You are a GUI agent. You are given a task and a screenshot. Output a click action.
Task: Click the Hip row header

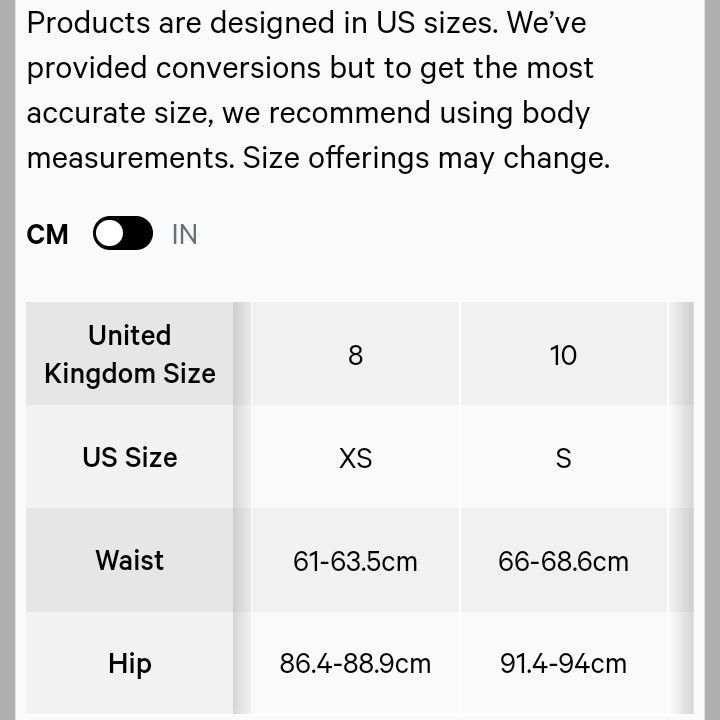point(130,663)
